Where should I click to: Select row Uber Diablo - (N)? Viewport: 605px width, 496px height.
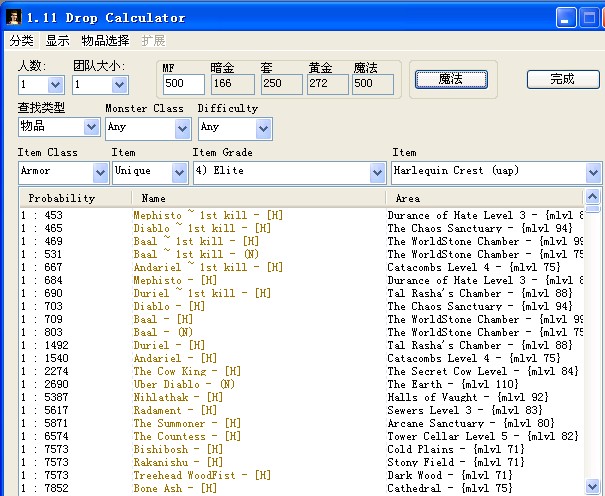(x=301, y=384)
